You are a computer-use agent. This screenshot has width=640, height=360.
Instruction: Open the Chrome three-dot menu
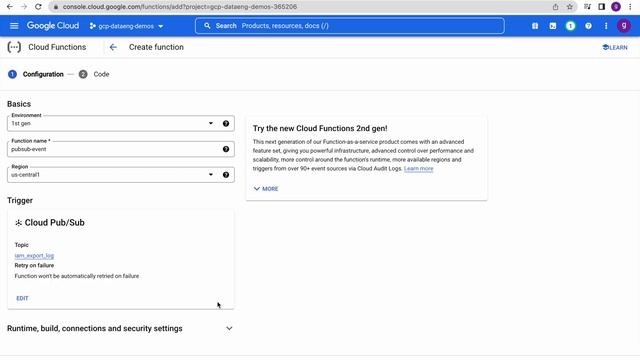pyautogui.click(x=630, y=7)
